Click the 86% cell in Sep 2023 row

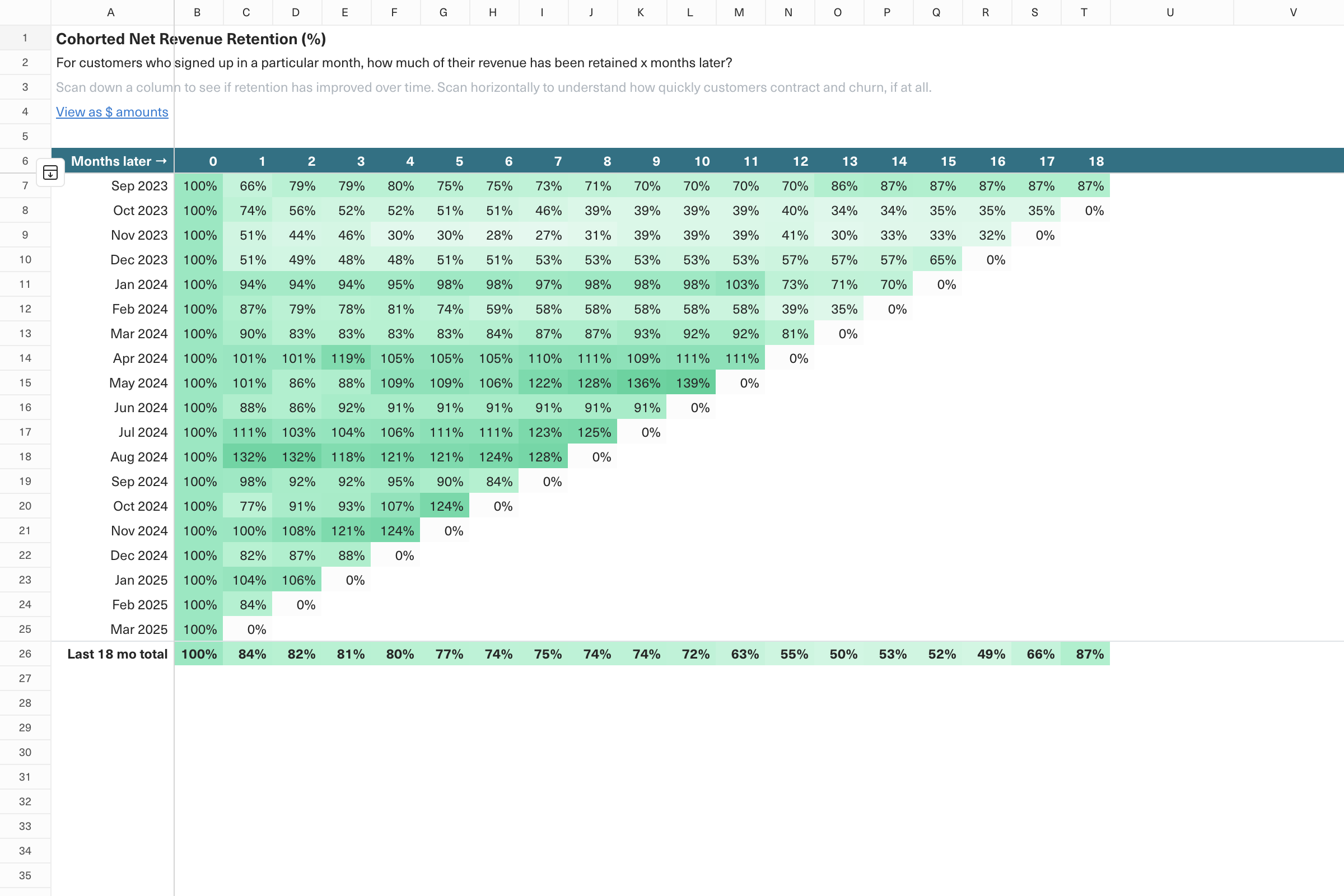coord(840,186)
